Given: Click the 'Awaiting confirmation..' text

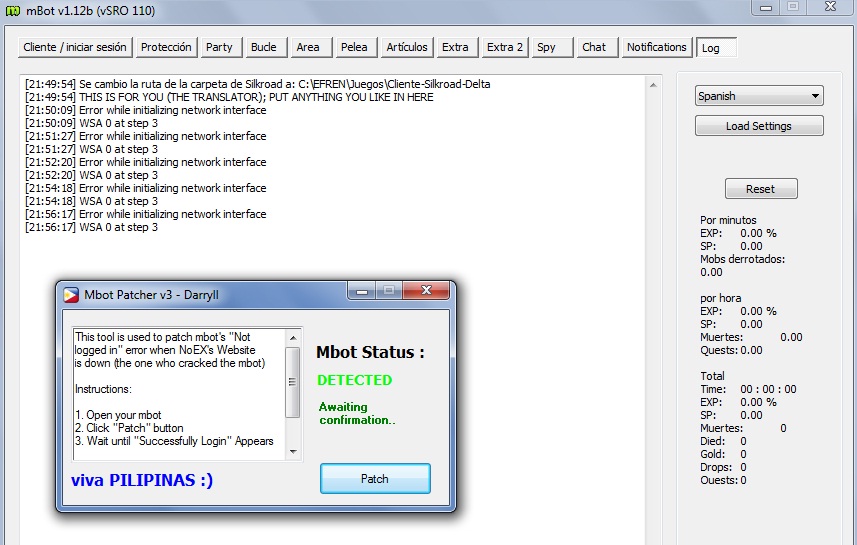Looking at the screenshot, I should [357, 414].
